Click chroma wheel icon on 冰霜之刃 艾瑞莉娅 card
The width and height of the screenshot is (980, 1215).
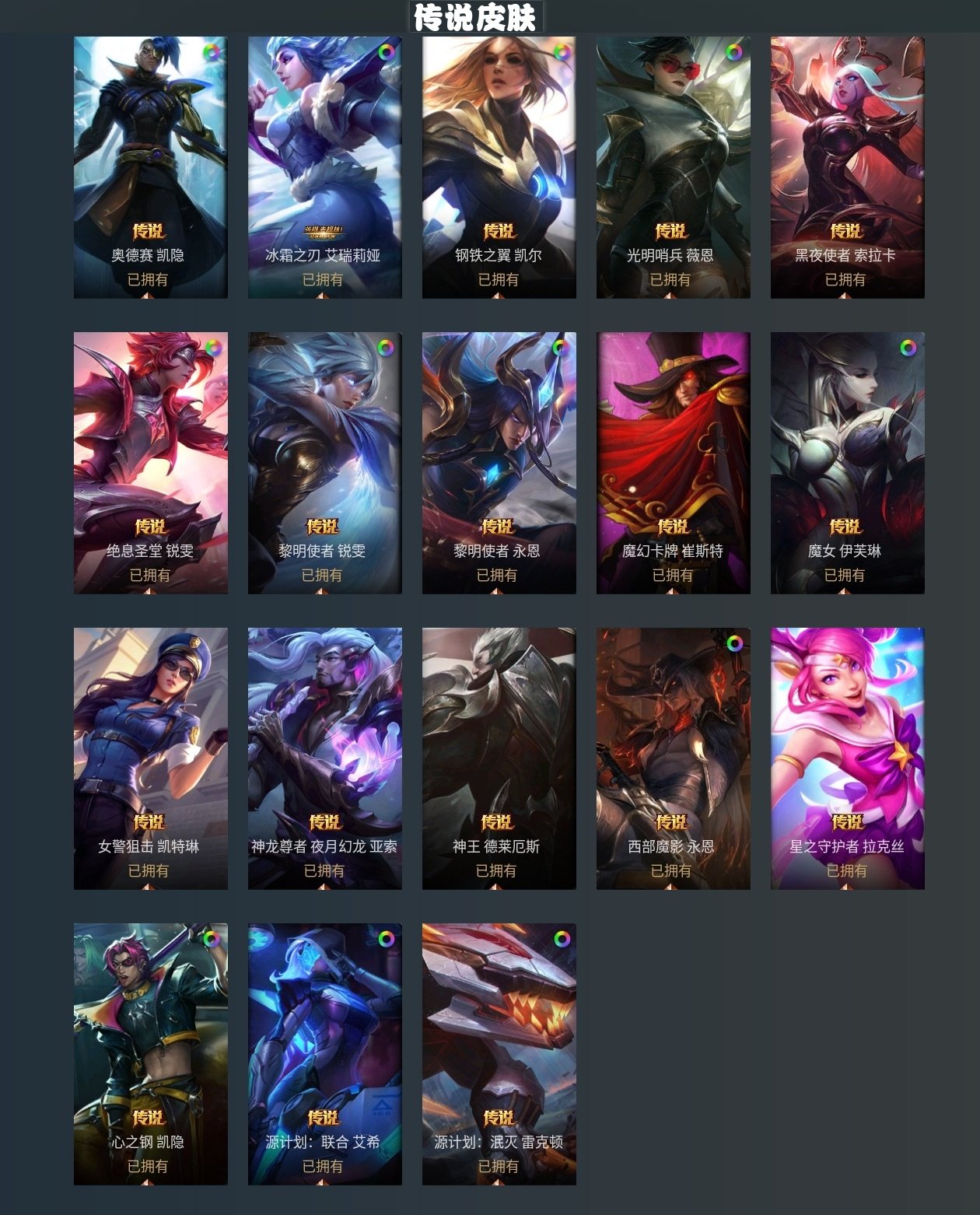(386, 53)
